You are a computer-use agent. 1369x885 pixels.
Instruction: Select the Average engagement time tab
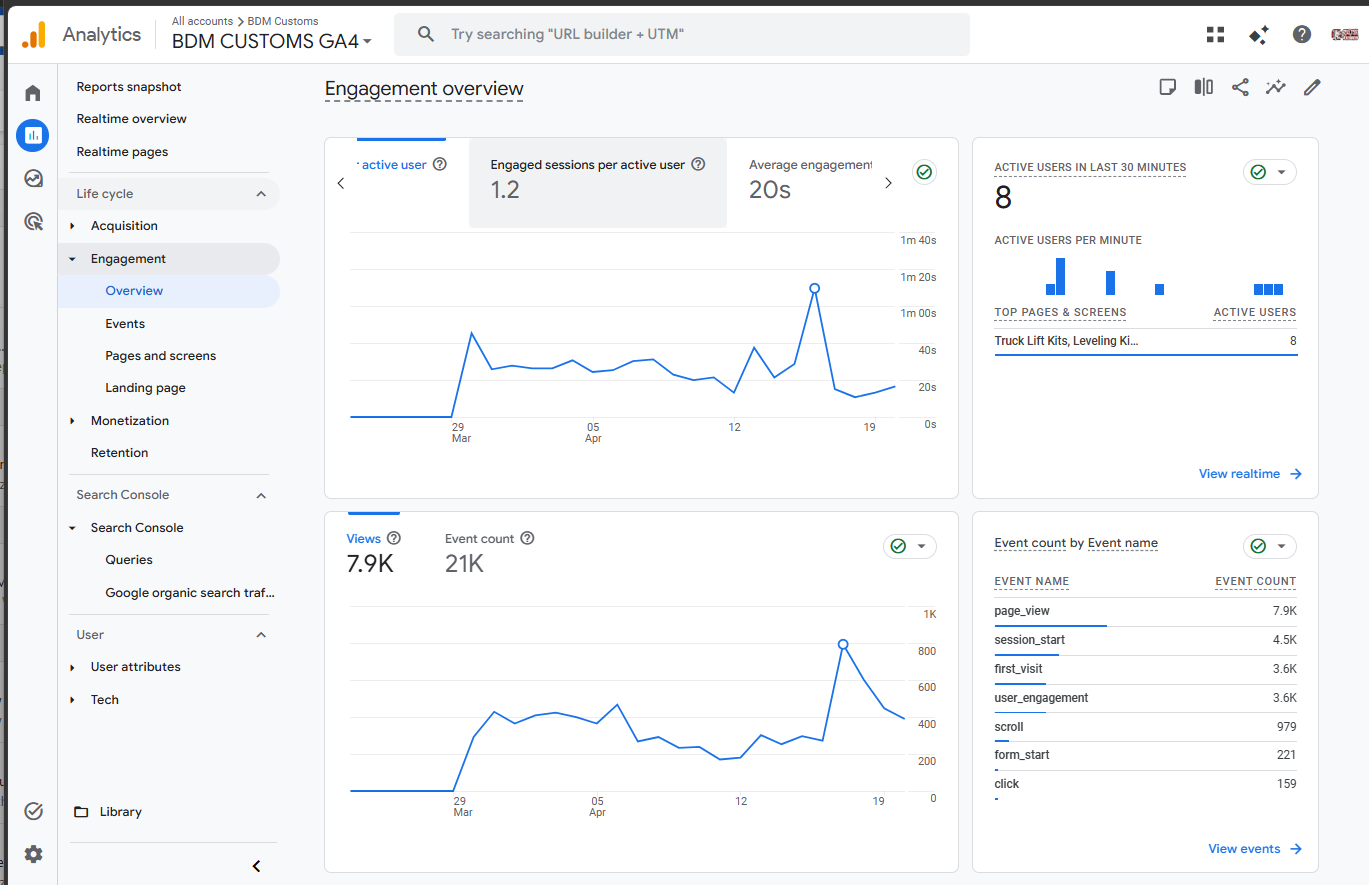(810, 183)
